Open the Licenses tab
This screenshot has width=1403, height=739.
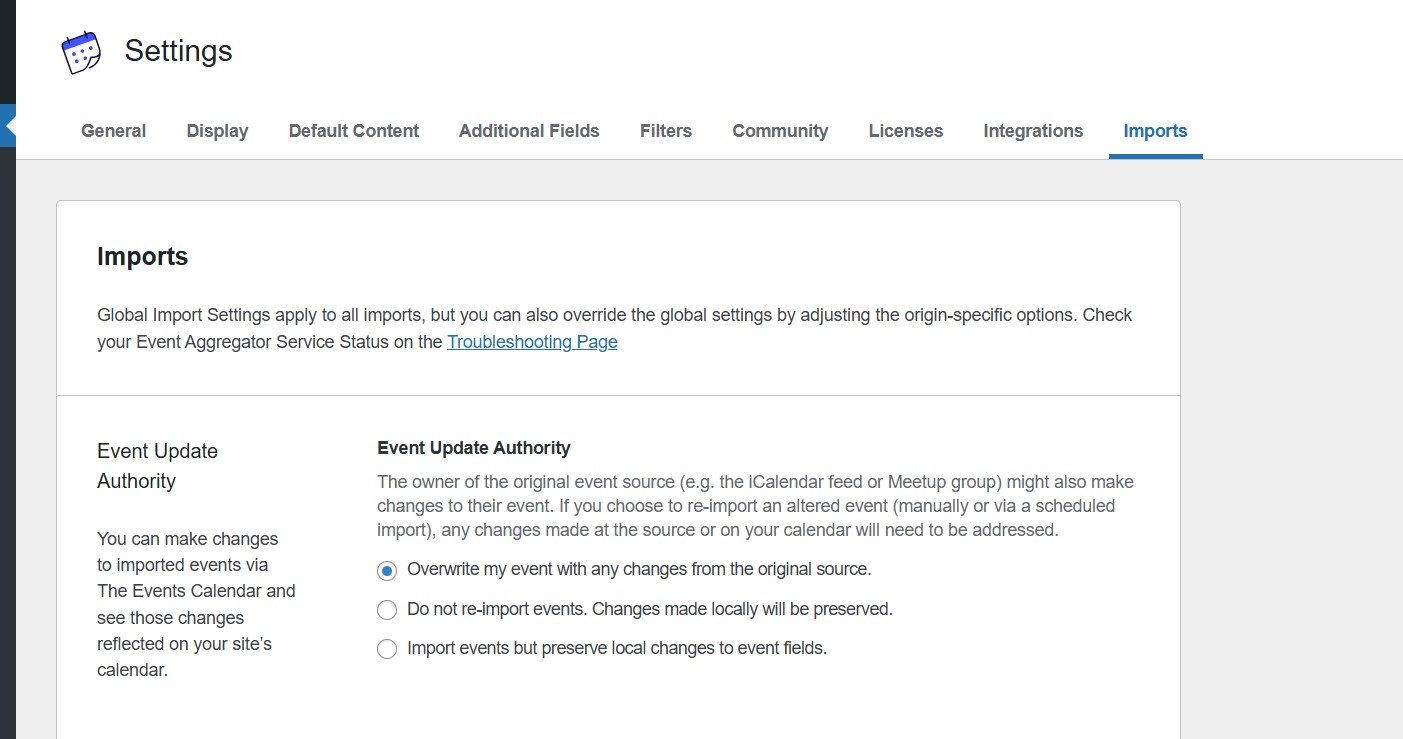pyautogui.click(x=905, y=131)
